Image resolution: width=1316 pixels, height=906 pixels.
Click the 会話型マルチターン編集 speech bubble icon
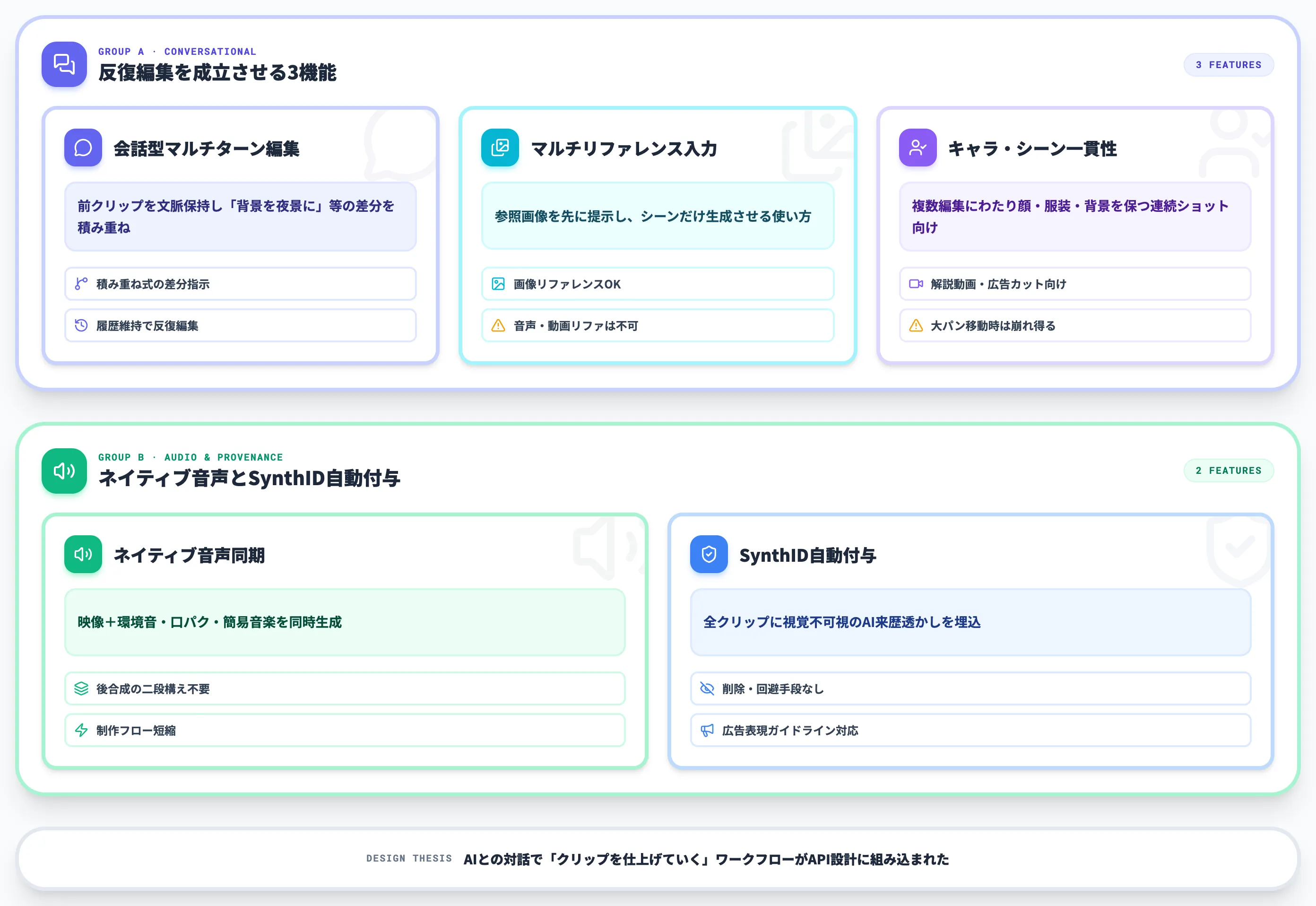point(83,148)
